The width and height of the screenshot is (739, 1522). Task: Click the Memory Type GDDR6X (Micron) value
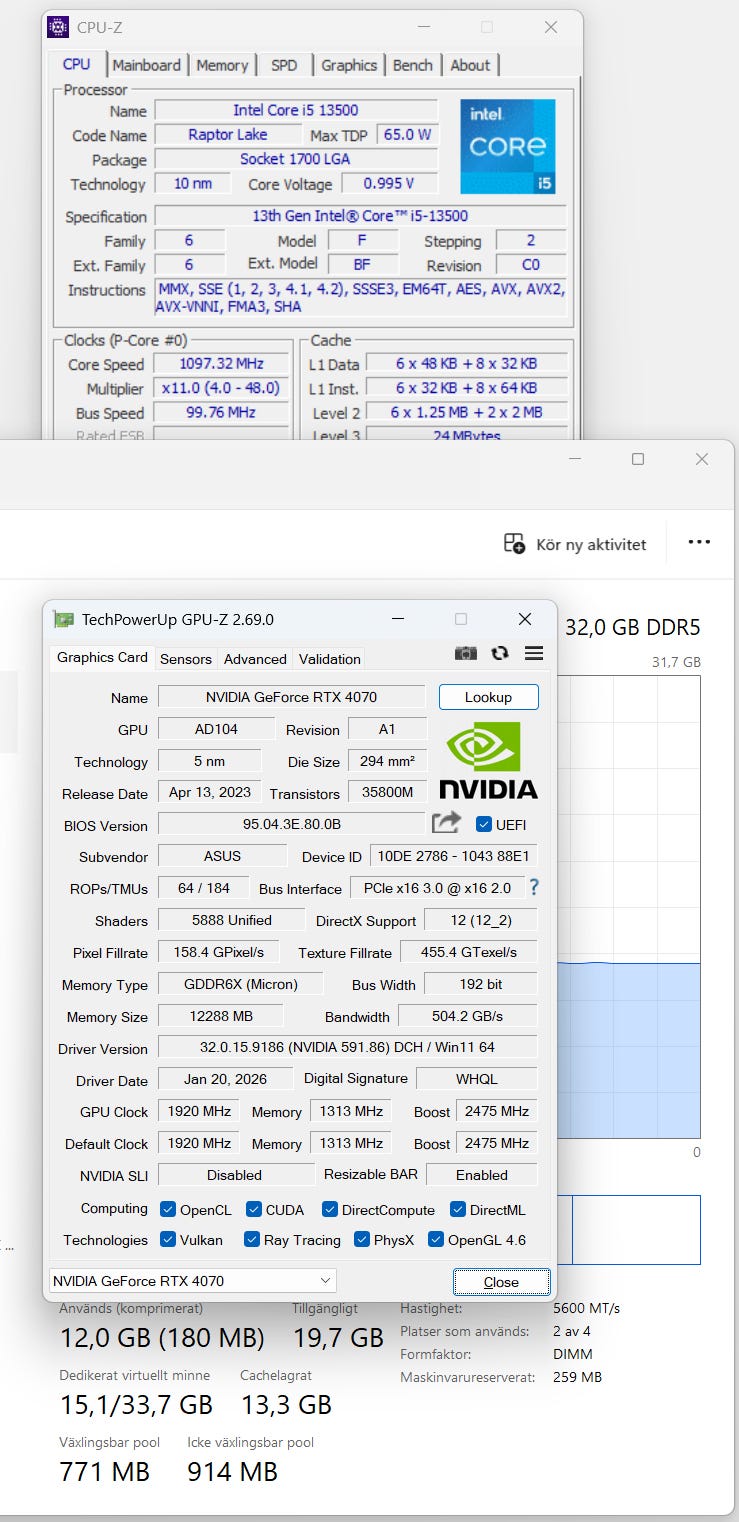pos(240,984)
